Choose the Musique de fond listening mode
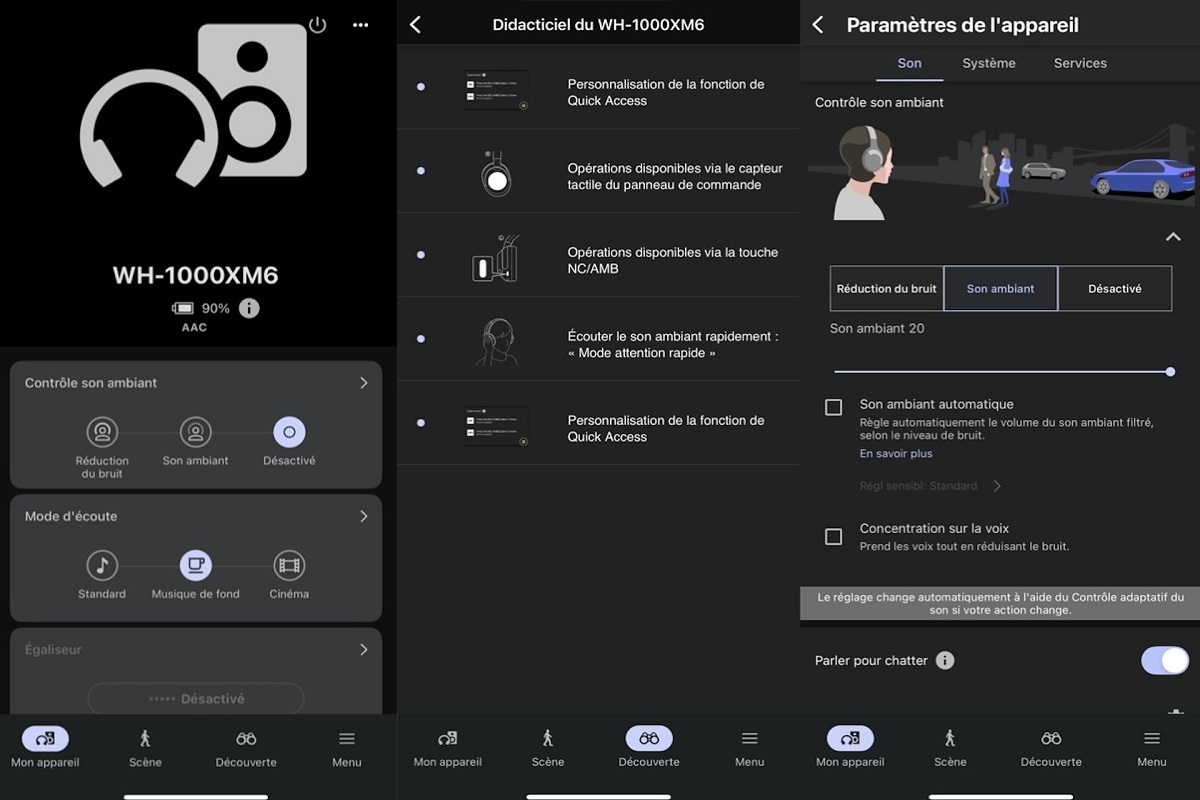 pyautogui.click(x=196, y=565)
